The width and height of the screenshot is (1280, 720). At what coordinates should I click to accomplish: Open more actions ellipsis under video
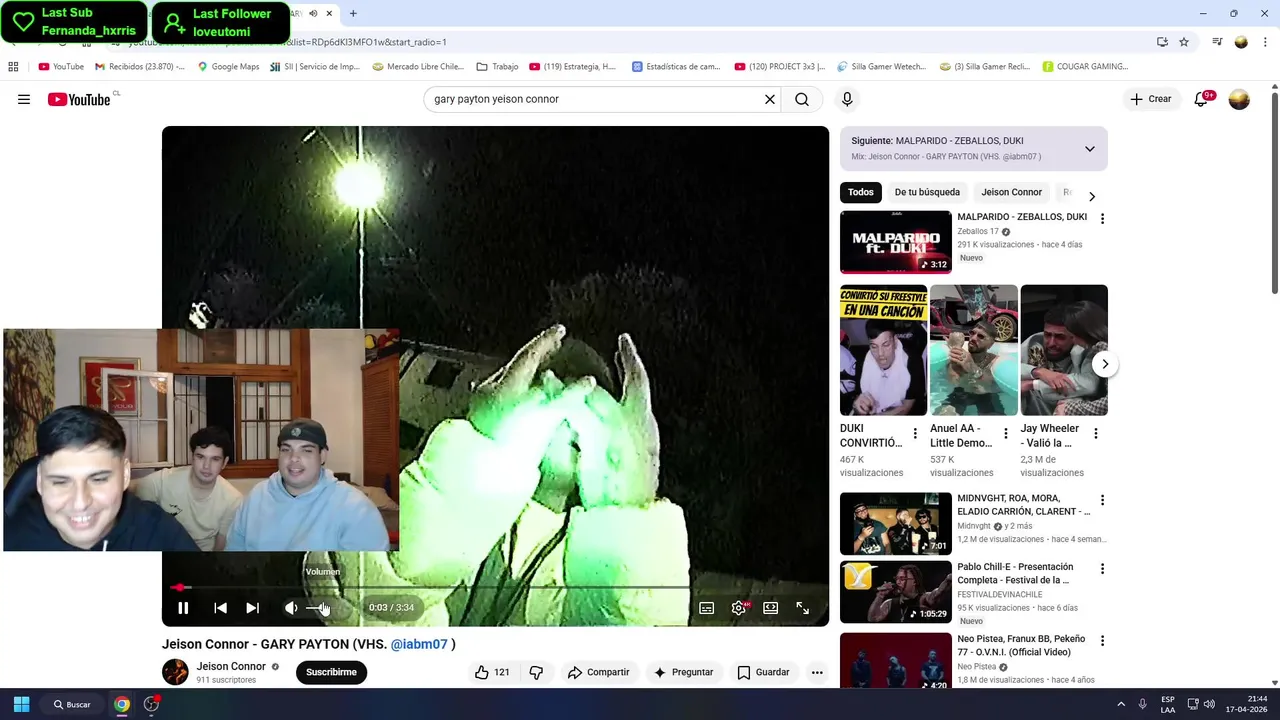(x=817, y=672)
